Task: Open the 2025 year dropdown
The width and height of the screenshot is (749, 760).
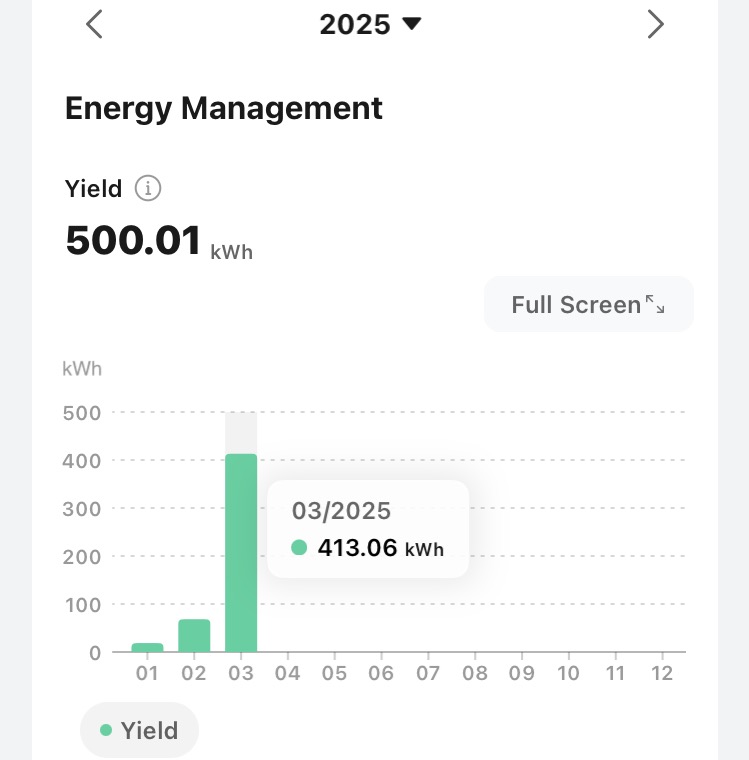Action: click(x=370, y=24)
